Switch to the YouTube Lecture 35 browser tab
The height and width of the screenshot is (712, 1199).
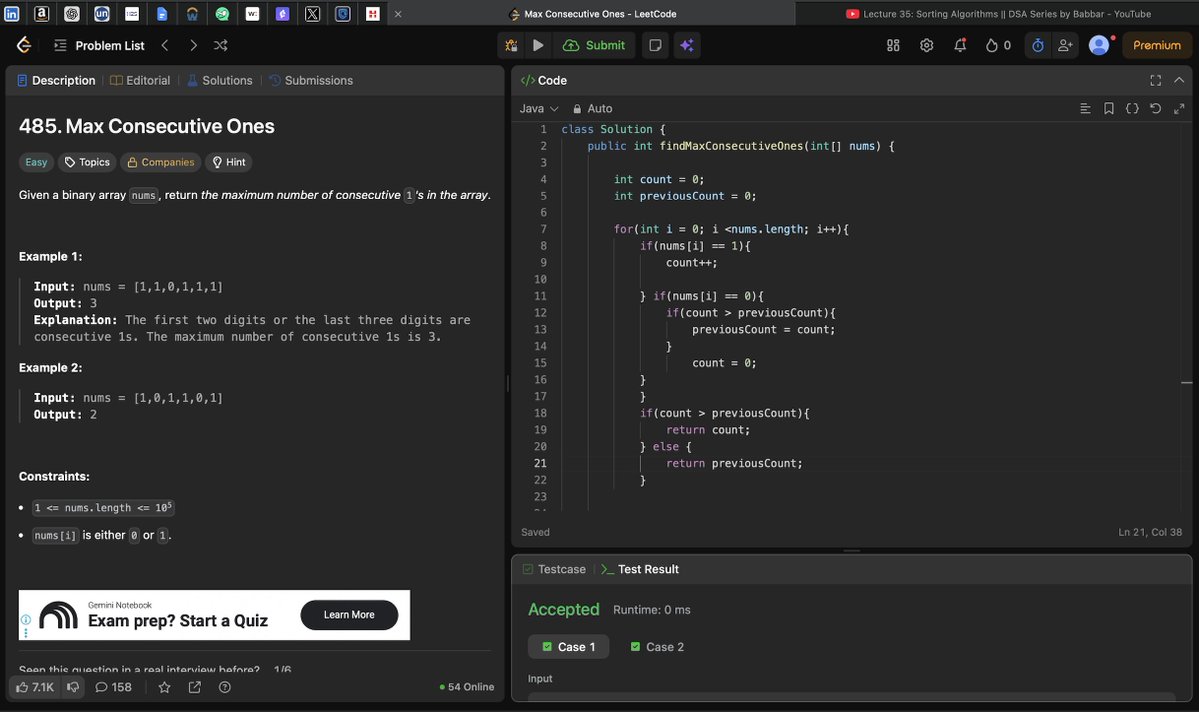[997, 14]
